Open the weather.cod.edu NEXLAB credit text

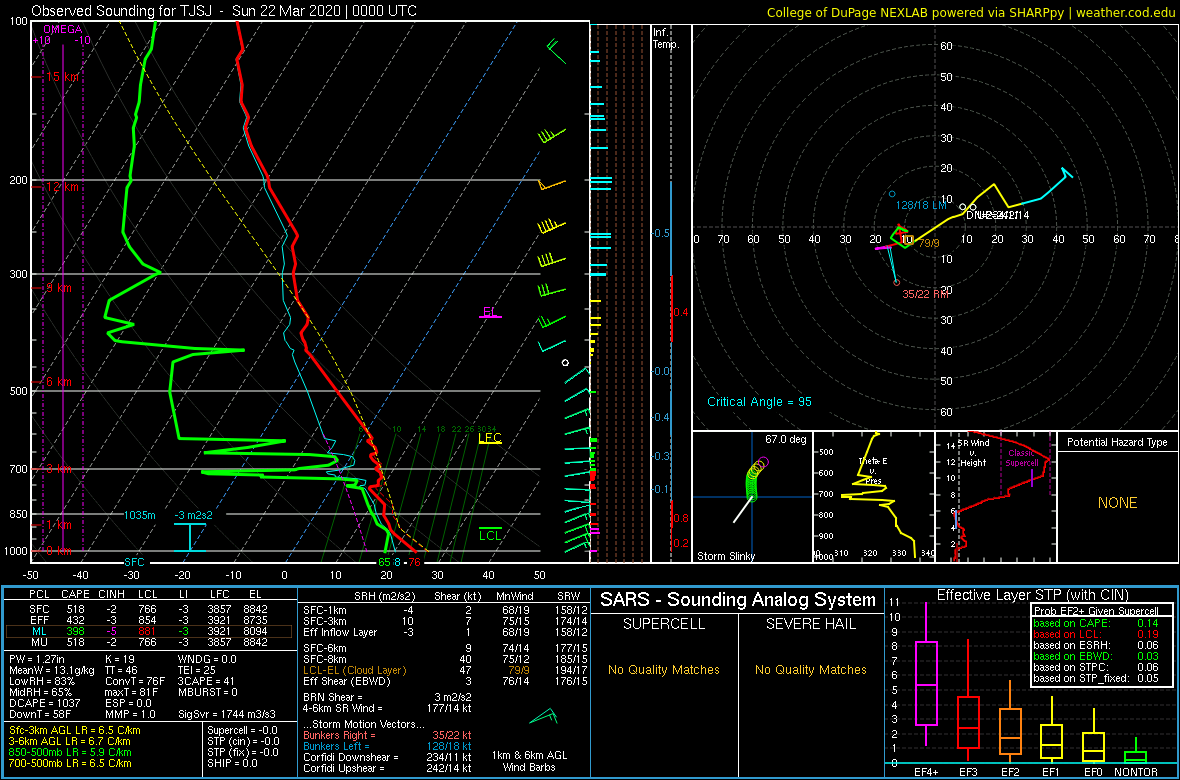(x=970, y=11)
